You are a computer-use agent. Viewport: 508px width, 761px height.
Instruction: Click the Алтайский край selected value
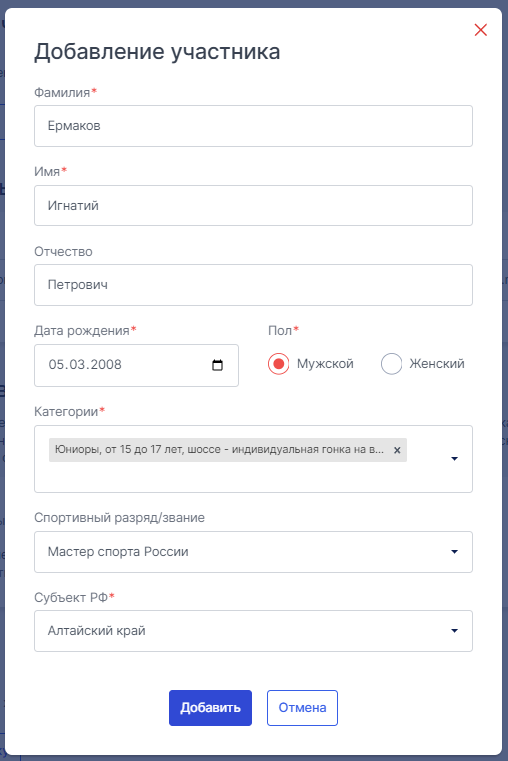pyautogui.click(x=97, y=631)
